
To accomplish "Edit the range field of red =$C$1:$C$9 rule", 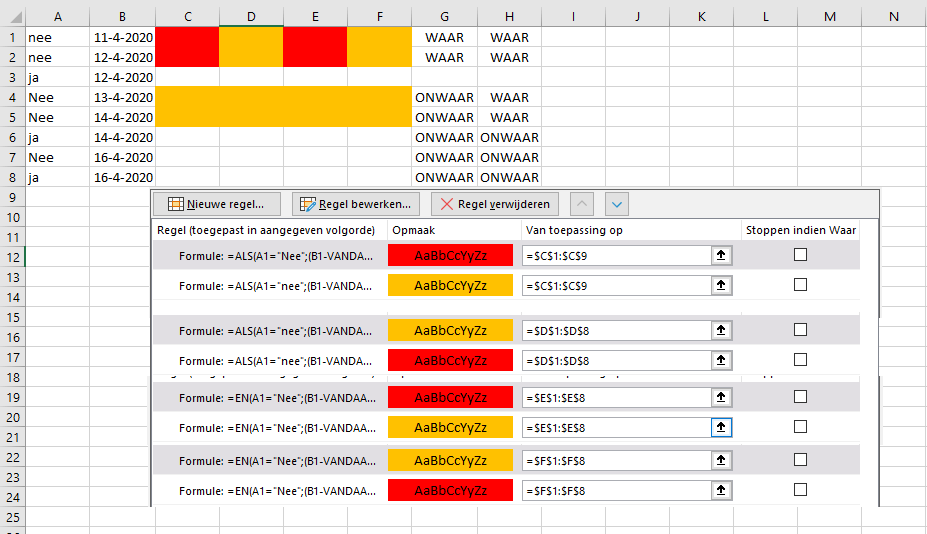I will pos(617,255).
